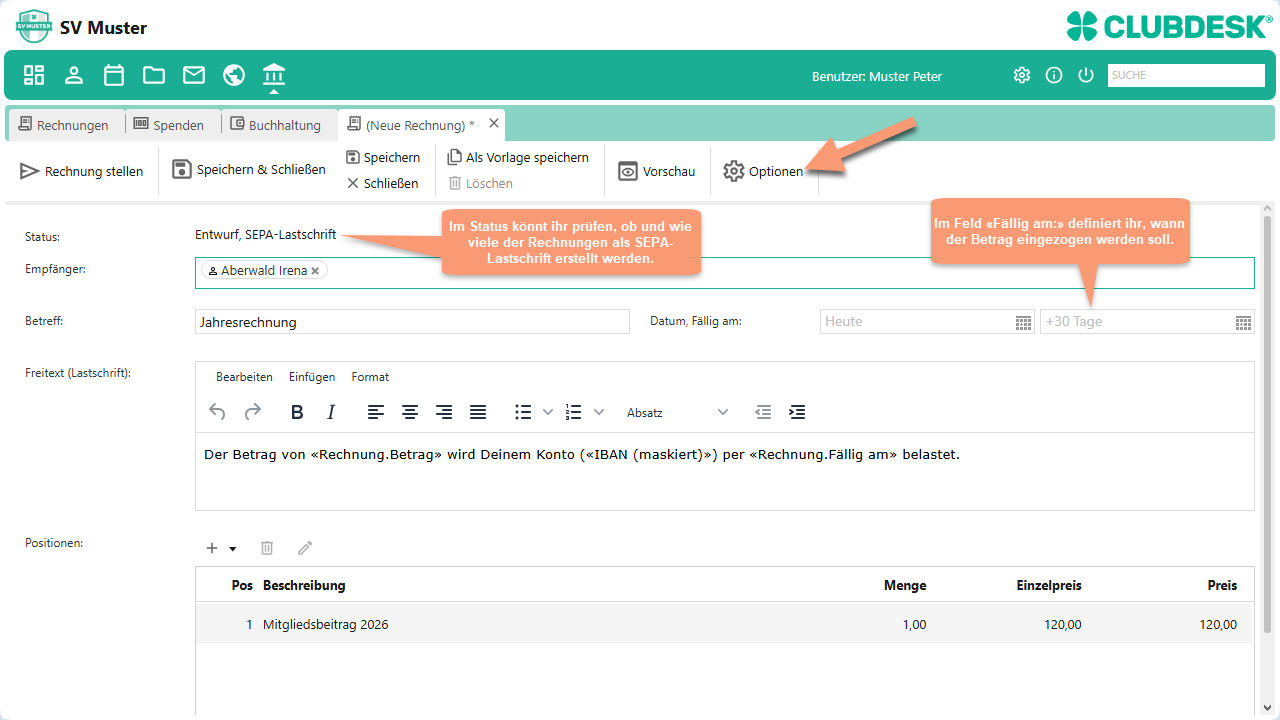Open the contacts person icon

(74, 75)
